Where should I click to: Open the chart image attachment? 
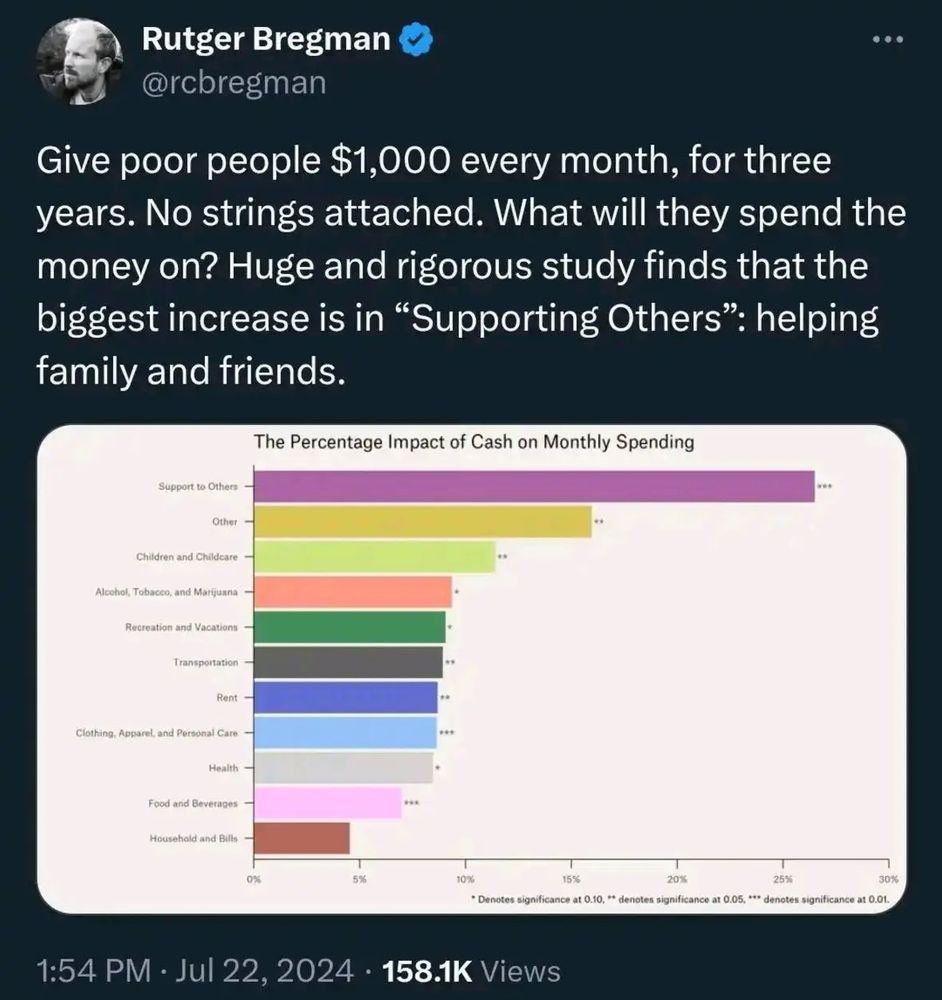471,669
